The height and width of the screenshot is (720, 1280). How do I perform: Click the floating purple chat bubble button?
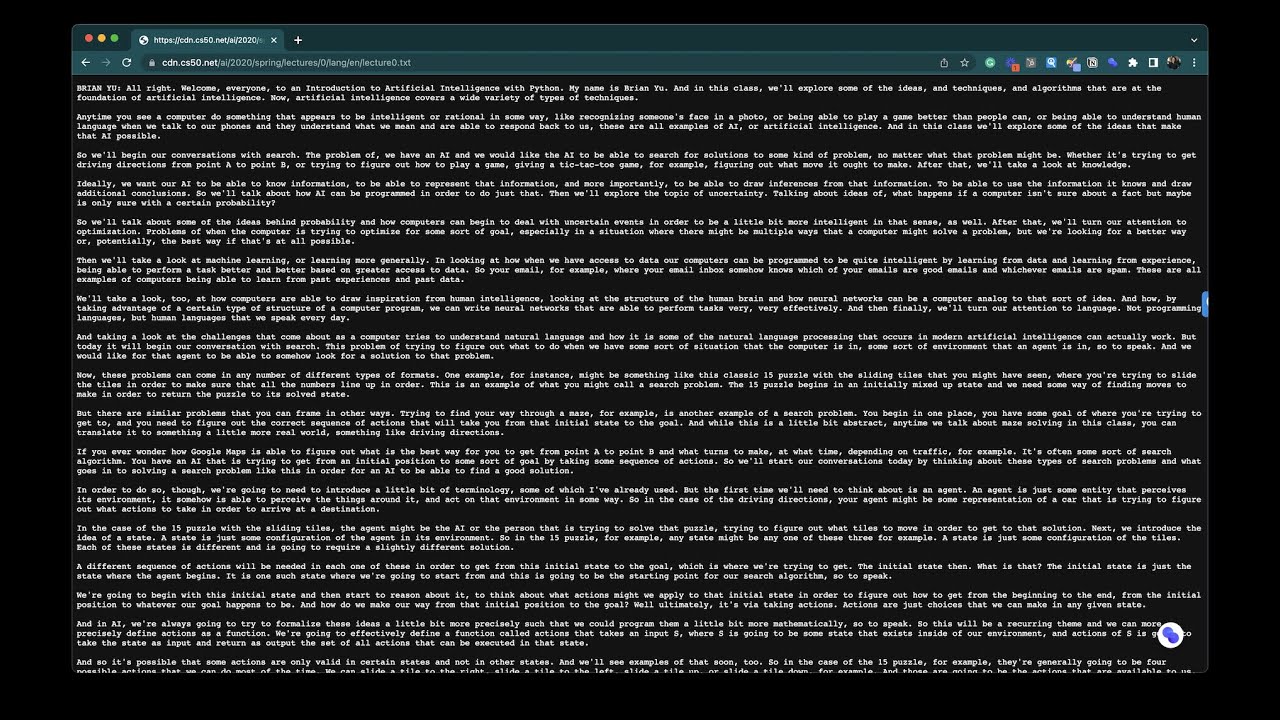(1170, 635)
